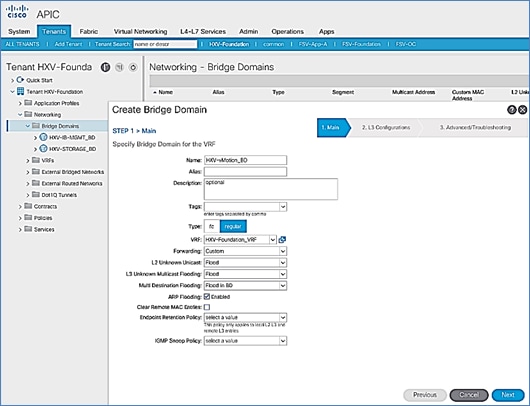Click the second round tenant toolbar icon
Viewport: 530px width, 406px height.
click(x=119, y=67)
